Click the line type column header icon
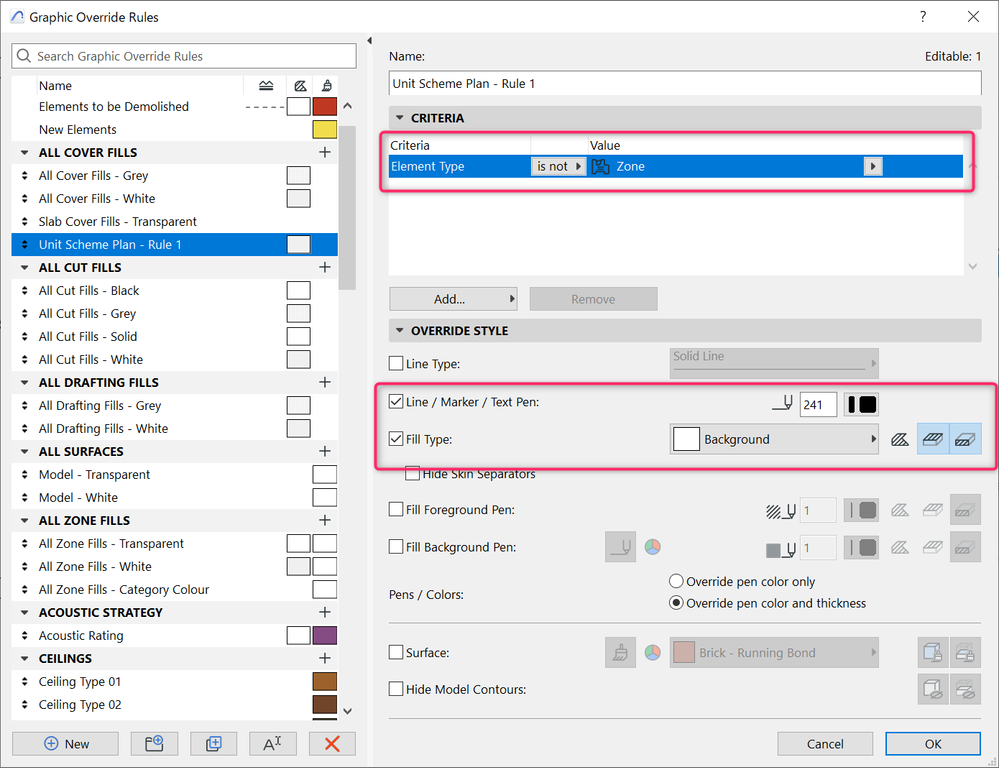 pos(266,85)
